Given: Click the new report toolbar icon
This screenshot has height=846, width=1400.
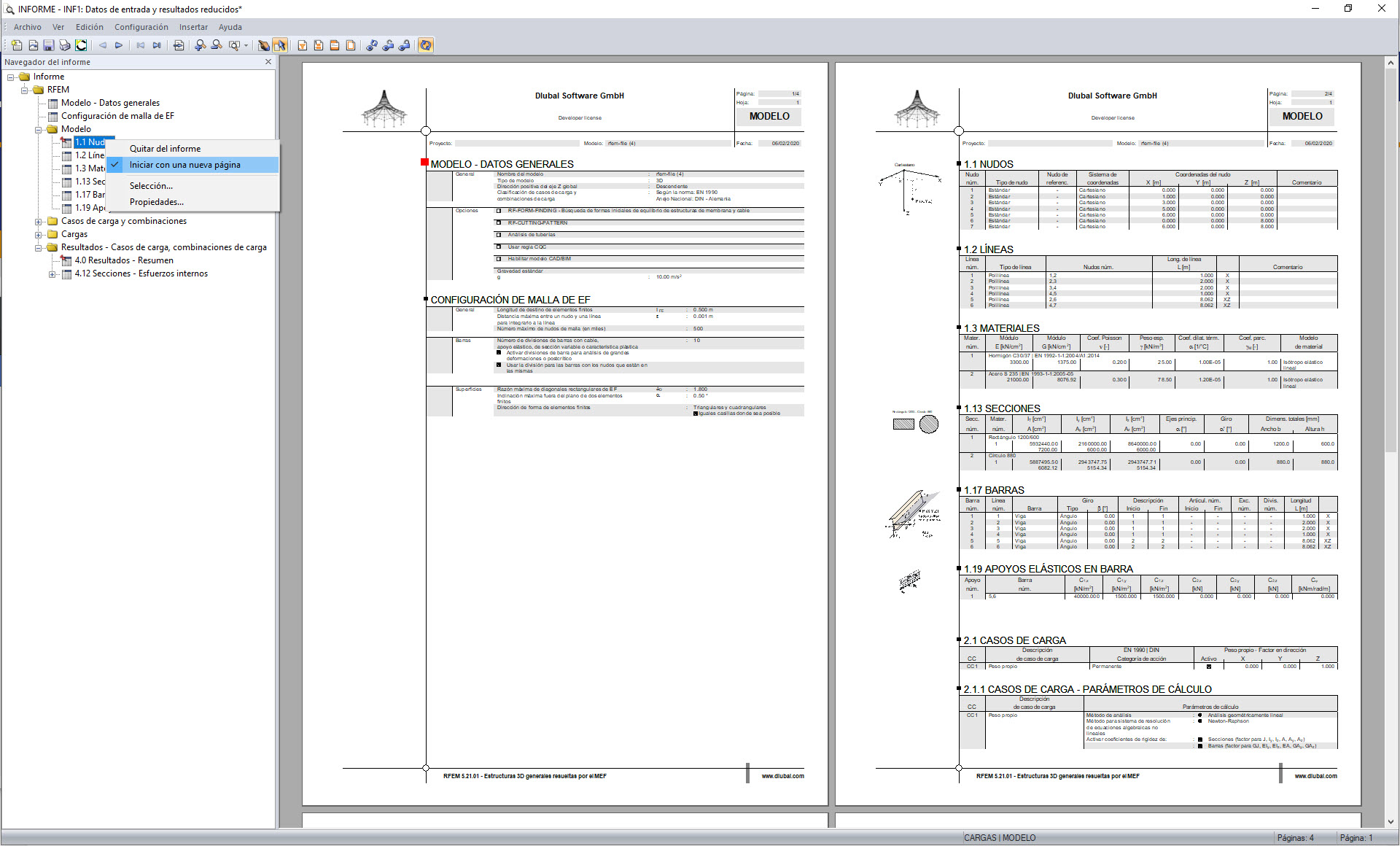Looking at the screenshot, I should [17, 45].
